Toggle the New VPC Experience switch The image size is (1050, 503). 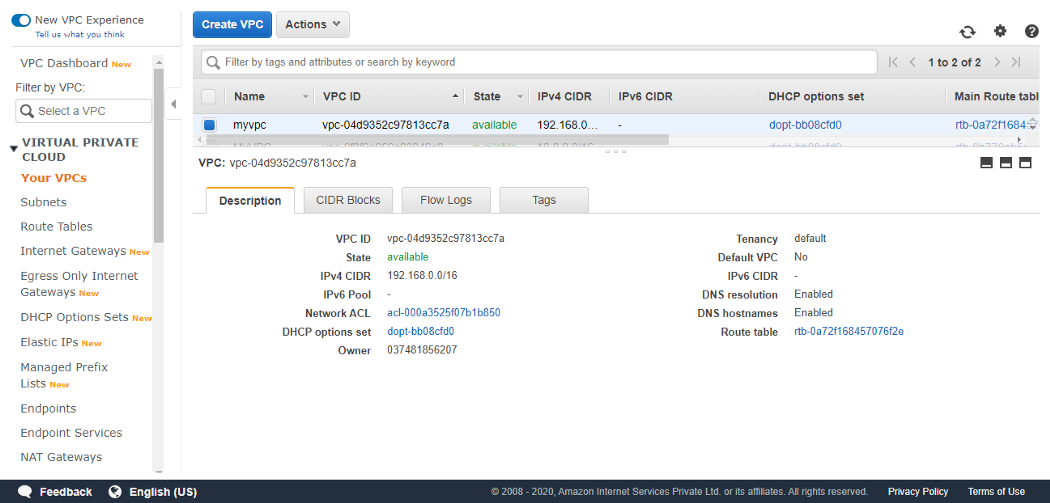point(21,20)
